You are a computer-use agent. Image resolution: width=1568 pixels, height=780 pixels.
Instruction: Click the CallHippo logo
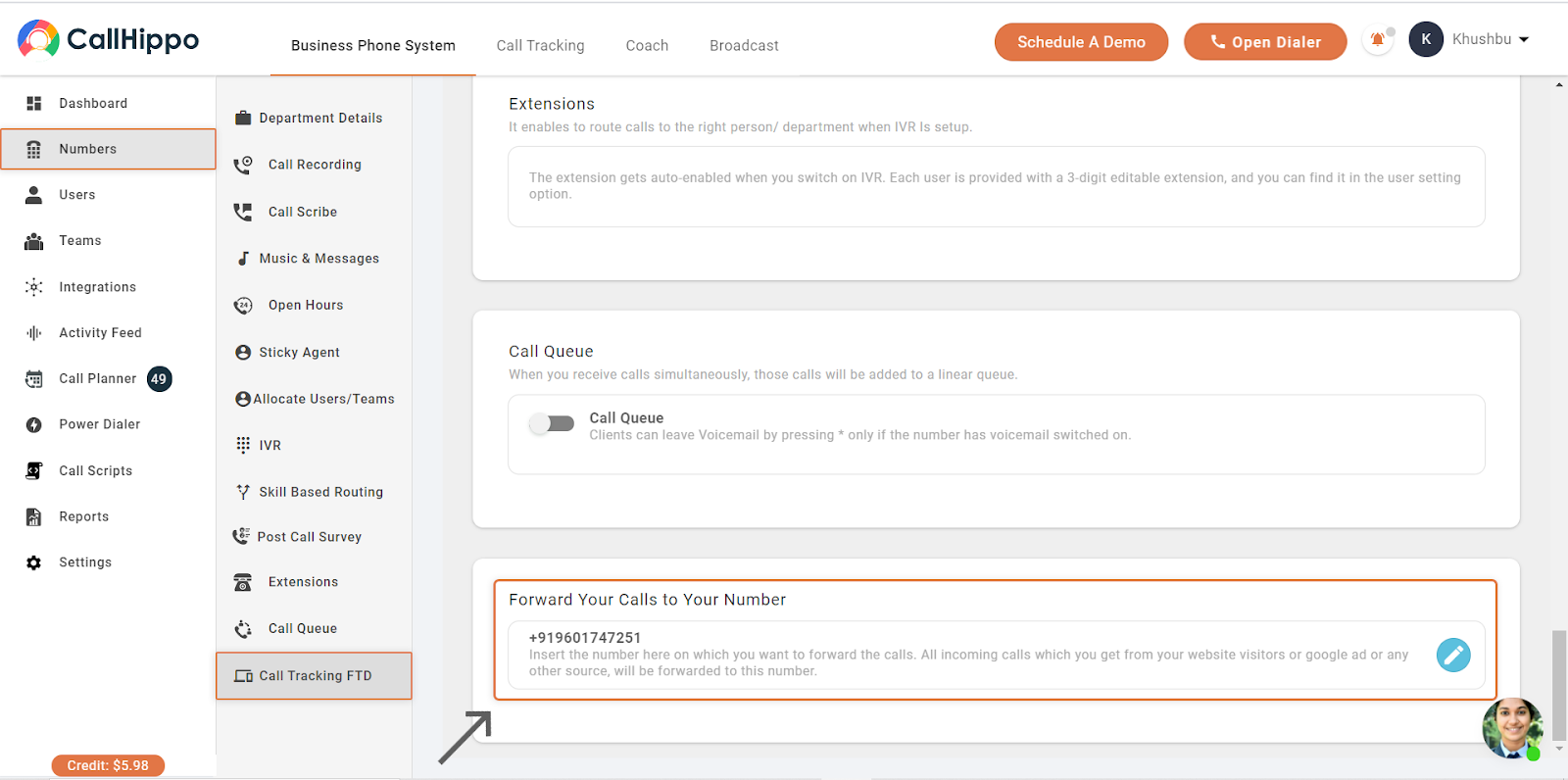[108, 39]
